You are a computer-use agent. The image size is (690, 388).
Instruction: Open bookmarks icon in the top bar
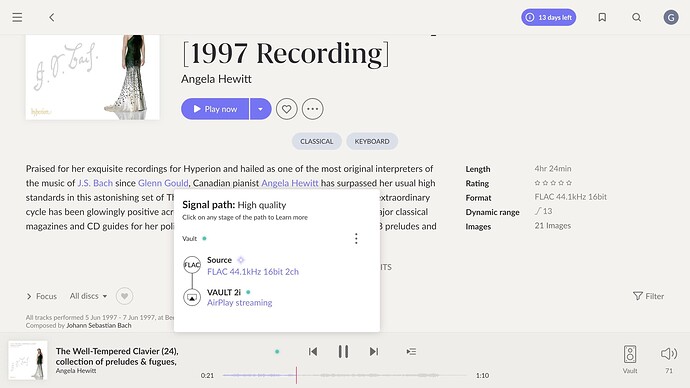602,18
